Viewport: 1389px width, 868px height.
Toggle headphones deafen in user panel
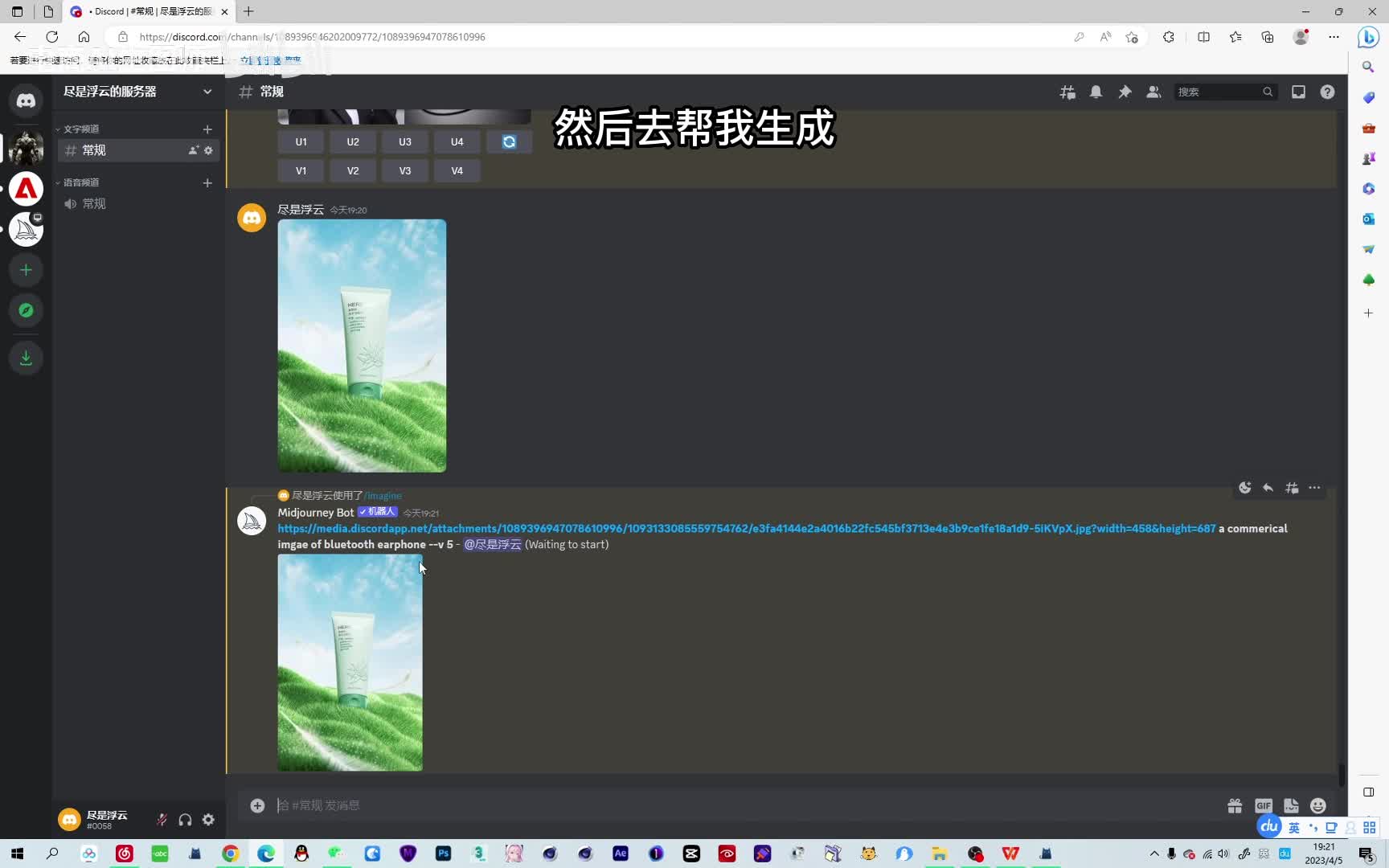(185, 820)
